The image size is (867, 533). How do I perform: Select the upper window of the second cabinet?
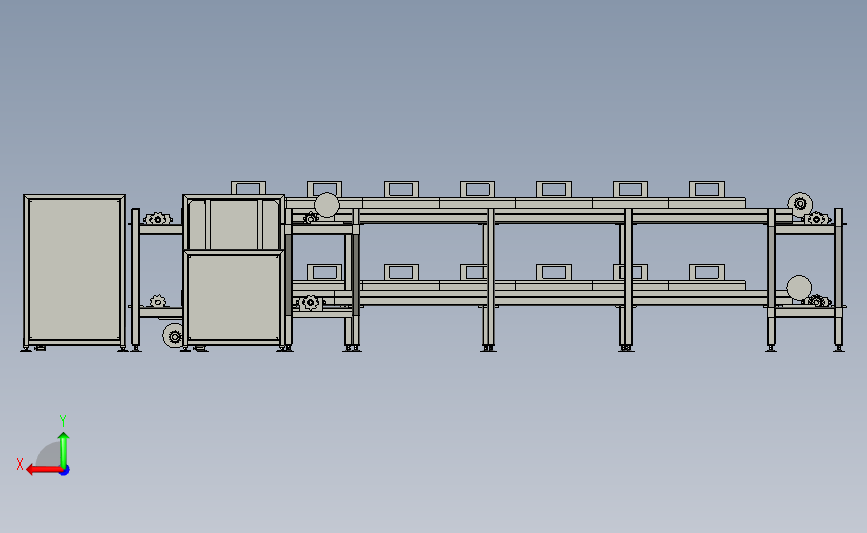coord(233,224)
